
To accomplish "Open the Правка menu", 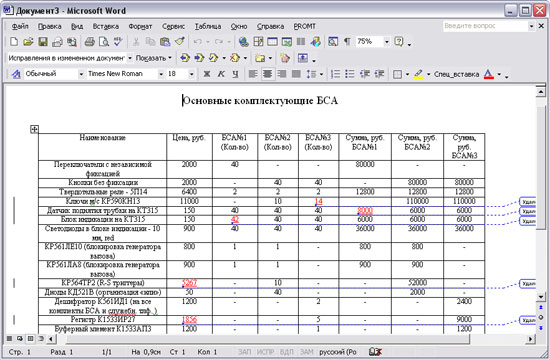I will [50, 26].
